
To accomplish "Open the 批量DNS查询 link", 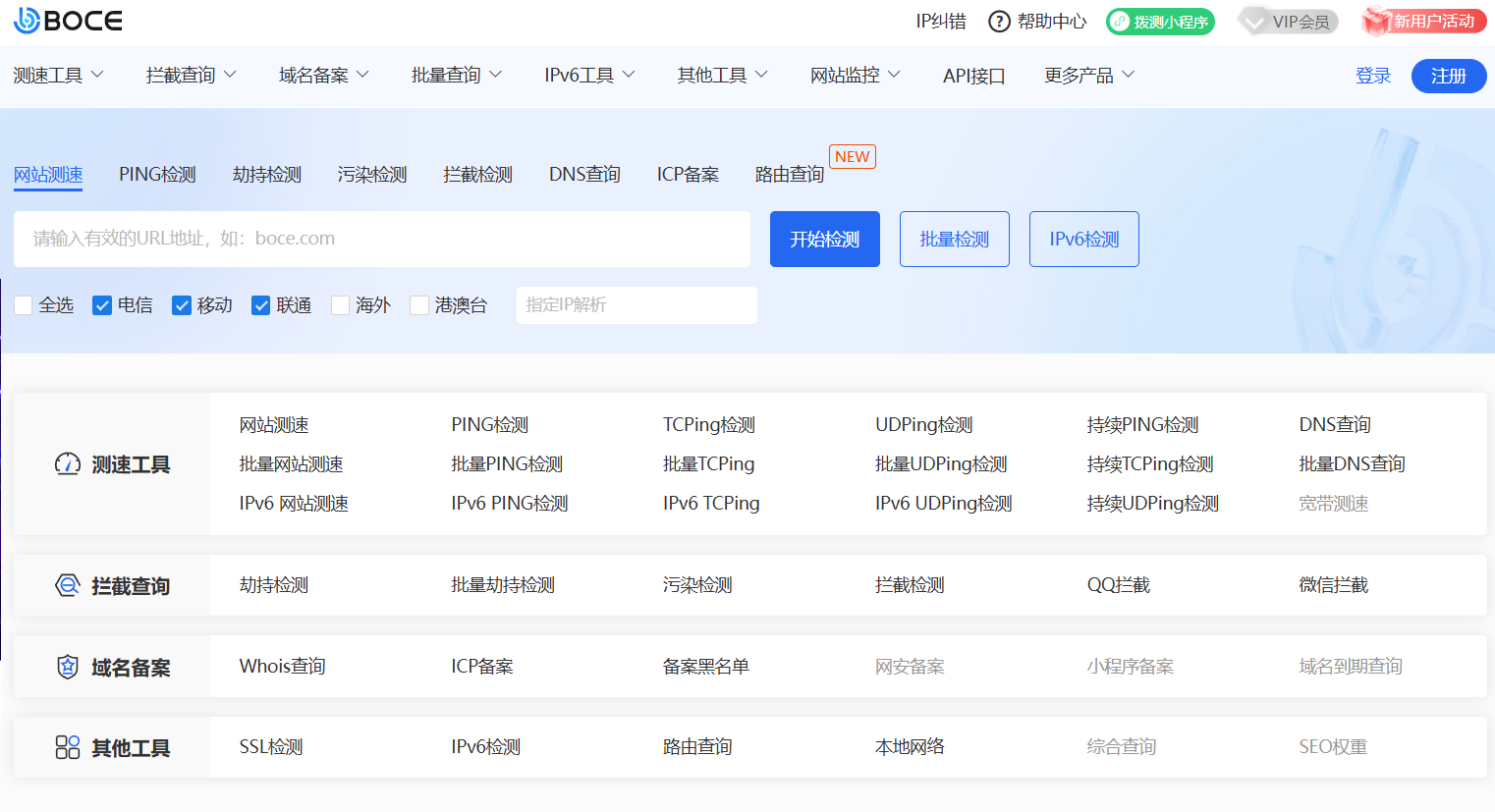I will click(x=1352, y=464).
